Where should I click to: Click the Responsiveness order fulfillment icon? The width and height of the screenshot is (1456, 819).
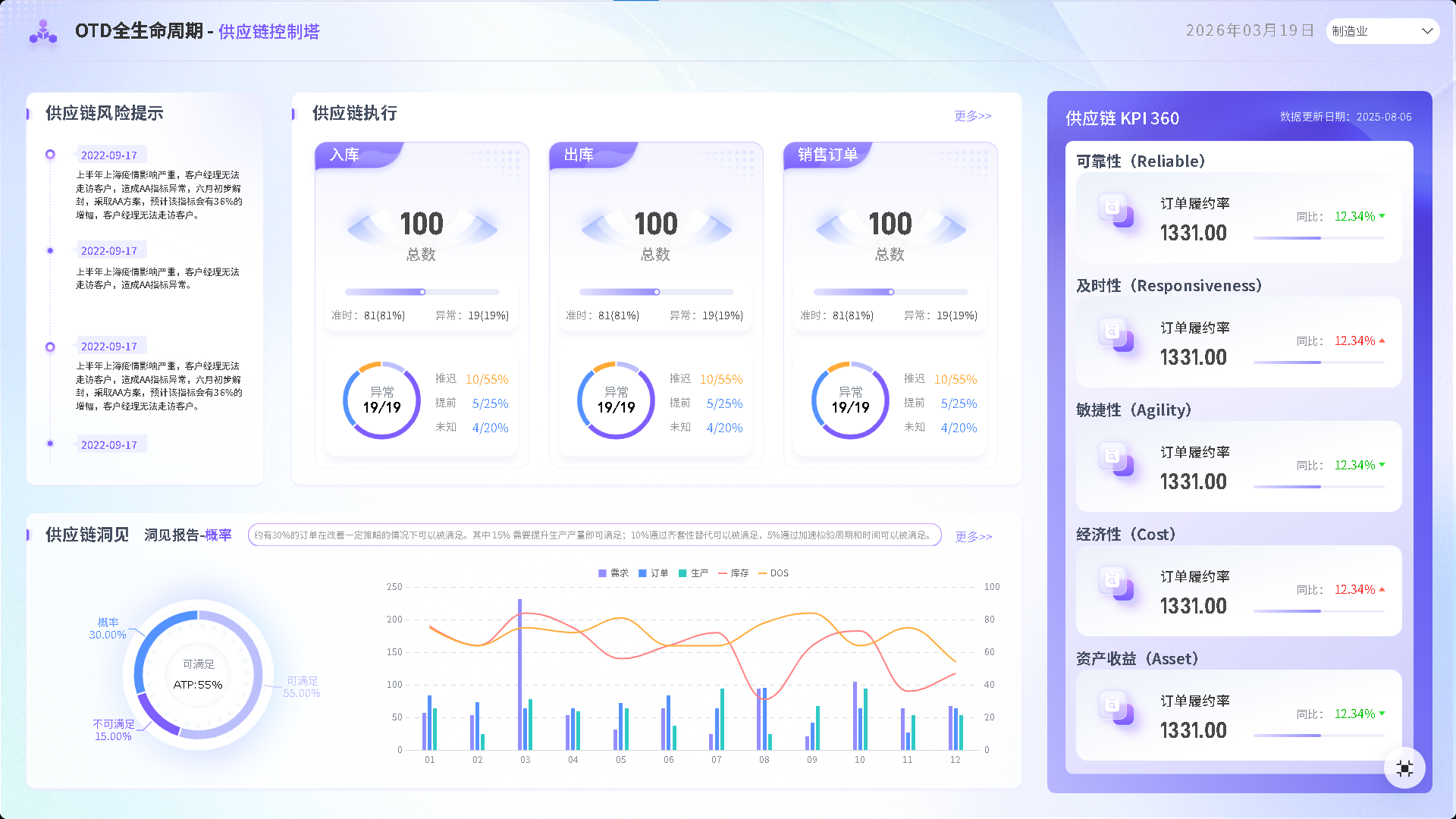click(1116, 335)
